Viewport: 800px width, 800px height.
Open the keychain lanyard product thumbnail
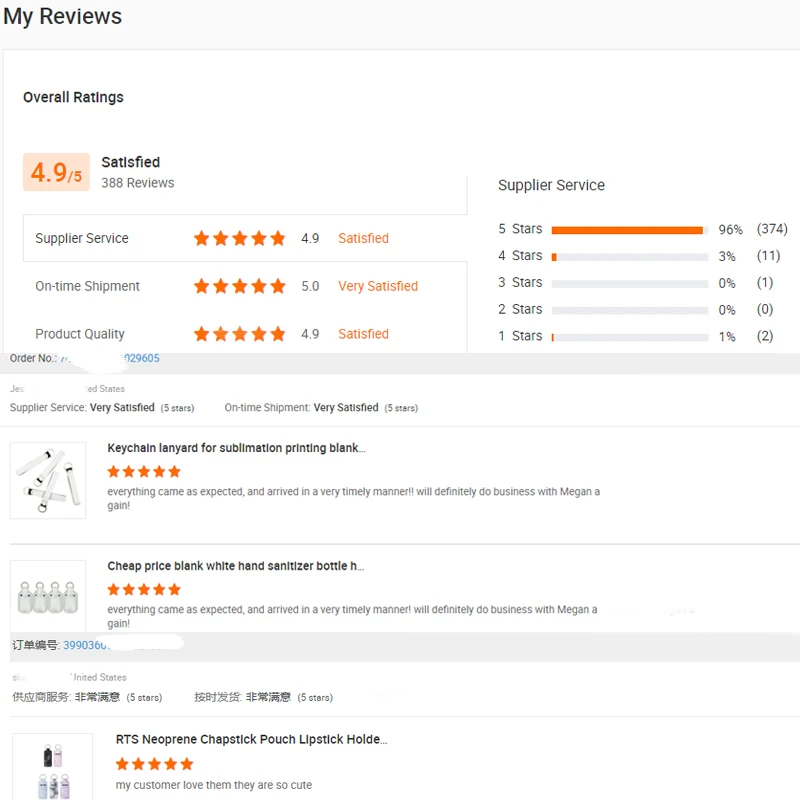point(48,480)
